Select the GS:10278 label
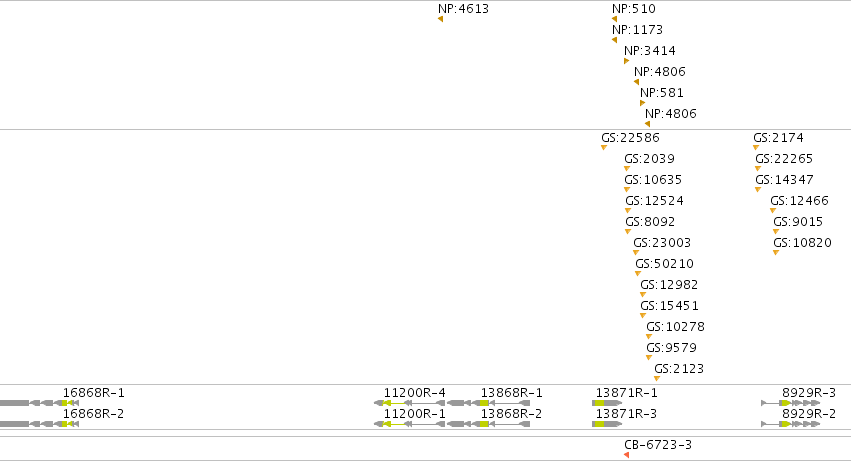 click(675, 327)
